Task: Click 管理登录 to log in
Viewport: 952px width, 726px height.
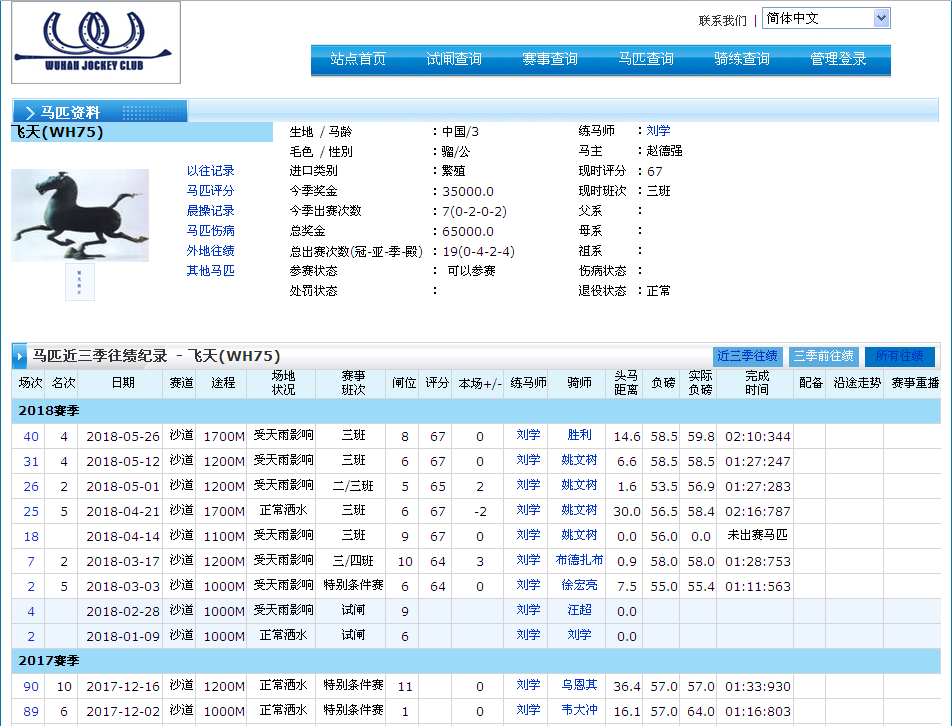Action: [838, 60]
